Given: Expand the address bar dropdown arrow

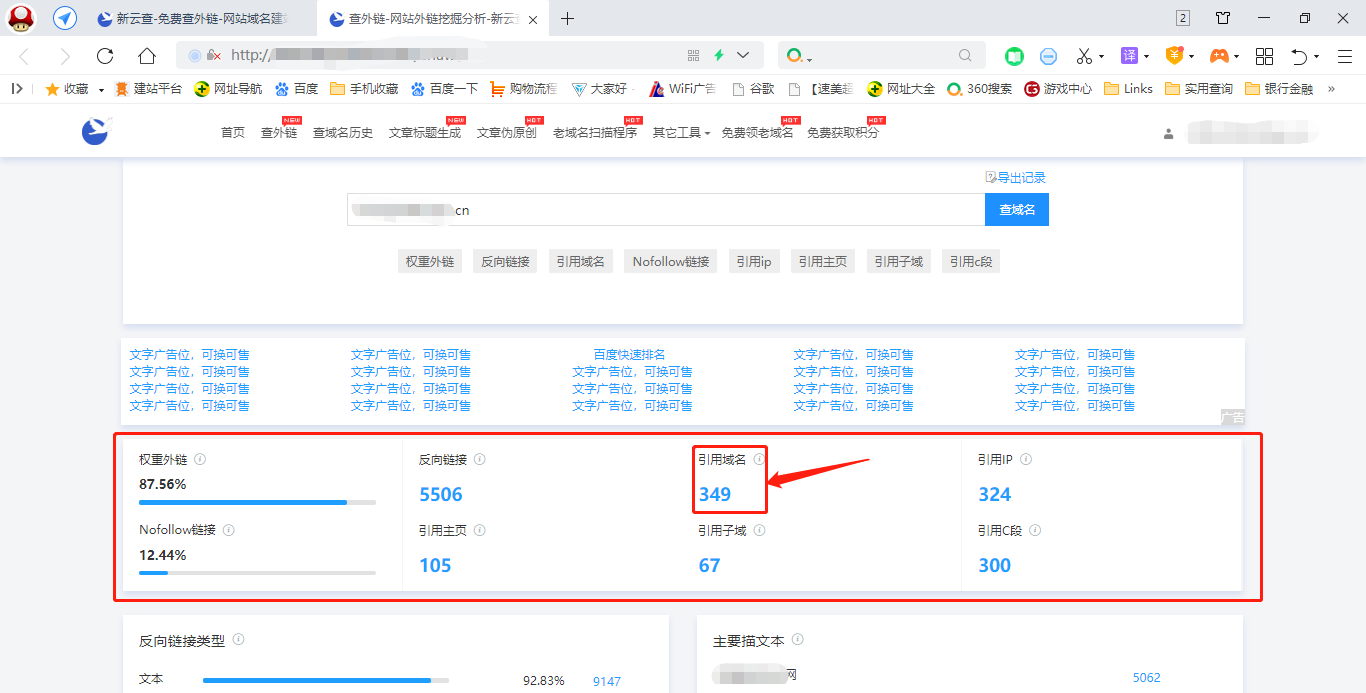Looking at the screenshot, I should coord(741,55).
